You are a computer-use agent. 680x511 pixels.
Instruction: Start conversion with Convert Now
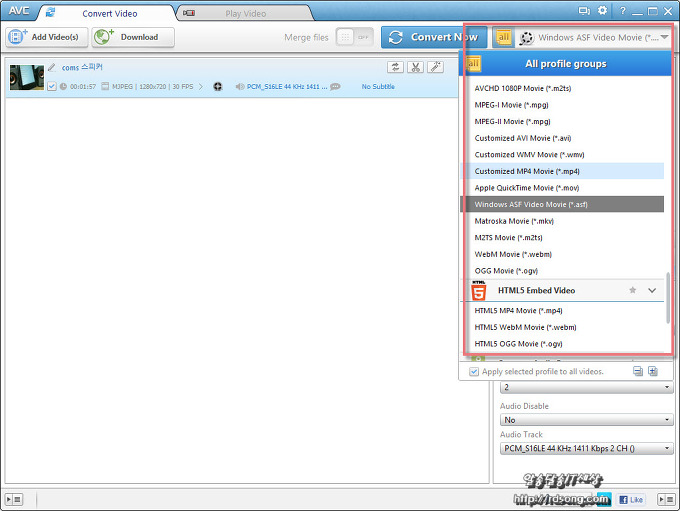point(434,37)
